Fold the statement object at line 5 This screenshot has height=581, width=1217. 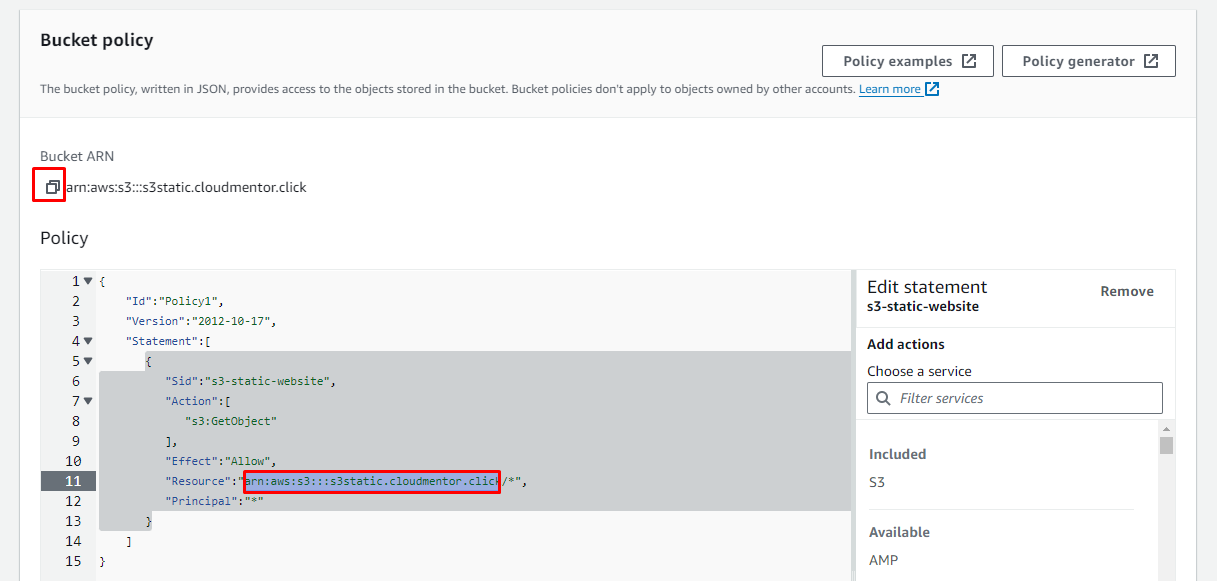88,361
